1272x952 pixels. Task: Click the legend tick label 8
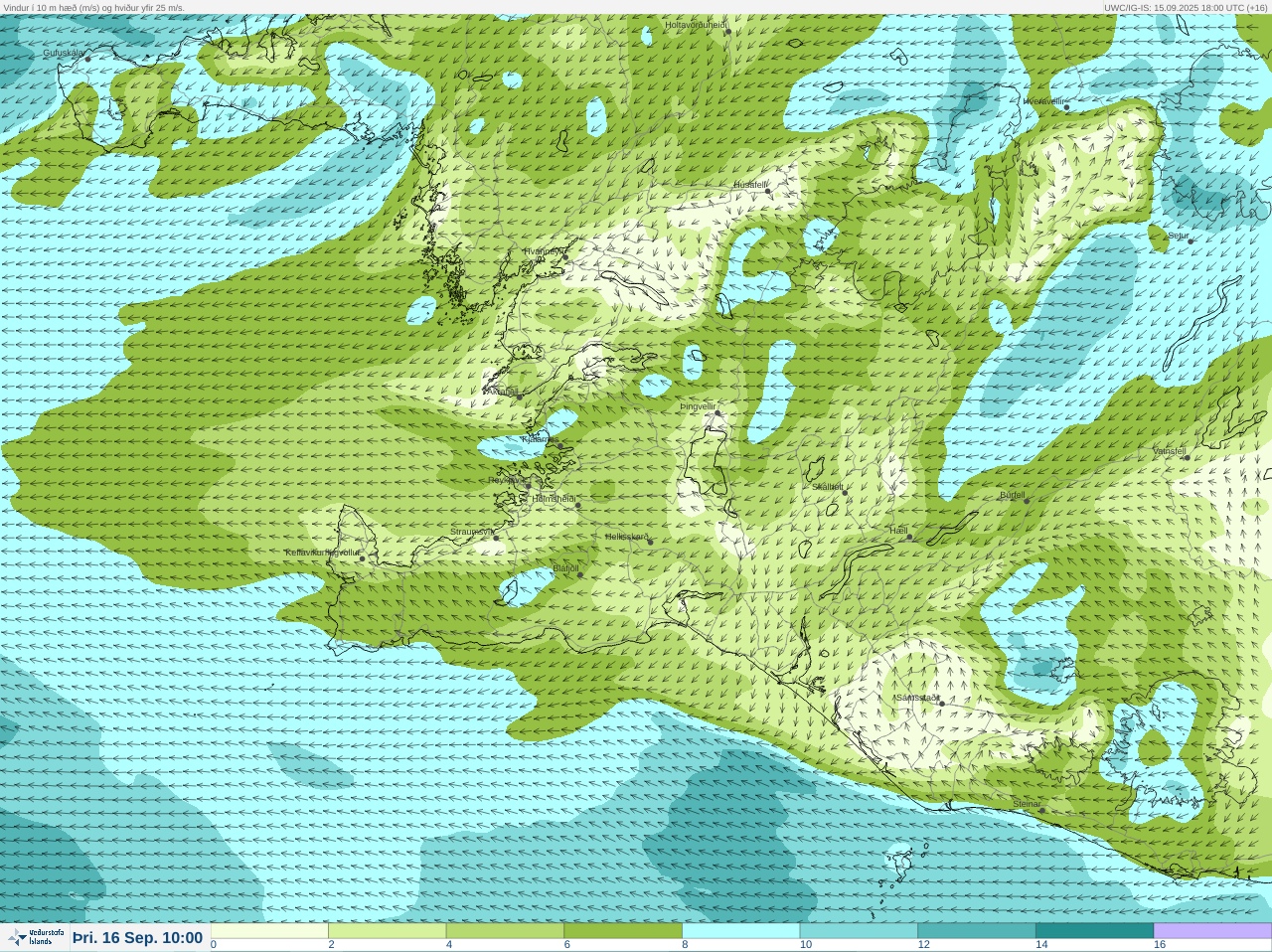685,944
